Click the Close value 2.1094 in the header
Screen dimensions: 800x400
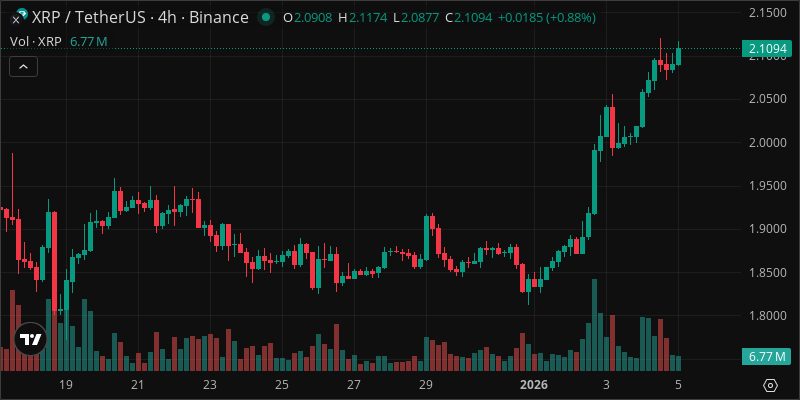pos(473,18)
